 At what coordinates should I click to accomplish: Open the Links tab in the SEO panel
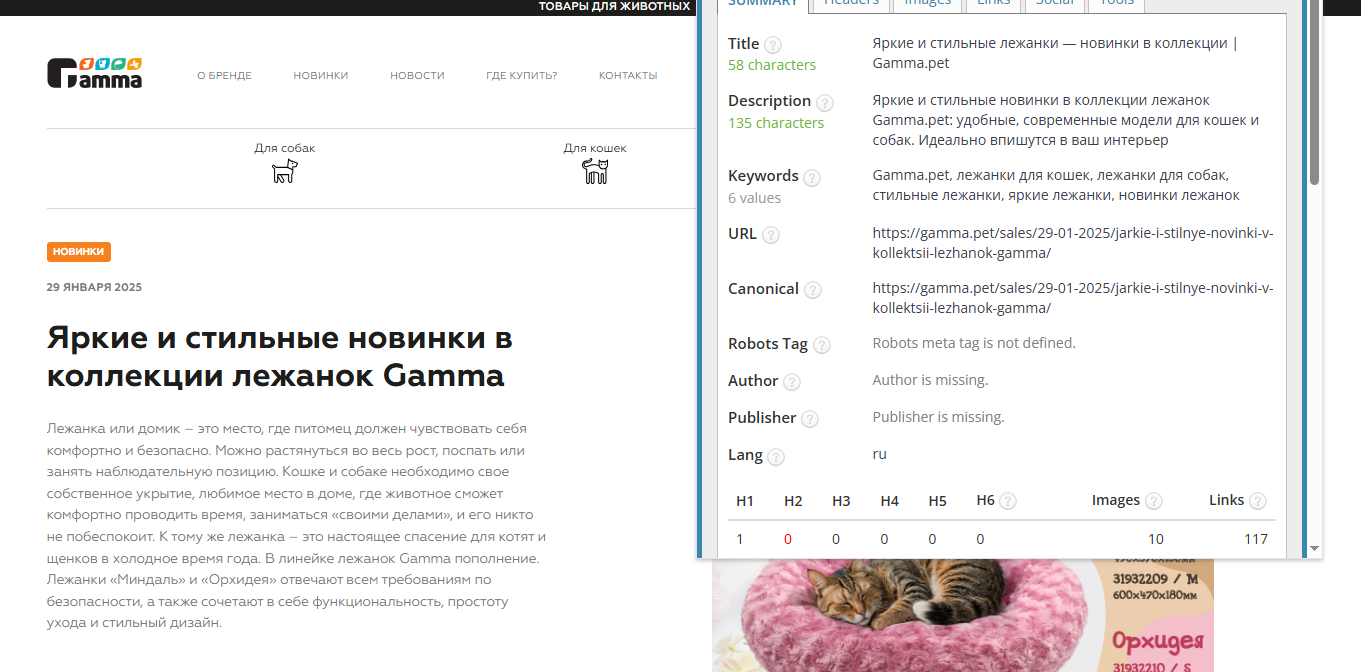coord(995,4)
